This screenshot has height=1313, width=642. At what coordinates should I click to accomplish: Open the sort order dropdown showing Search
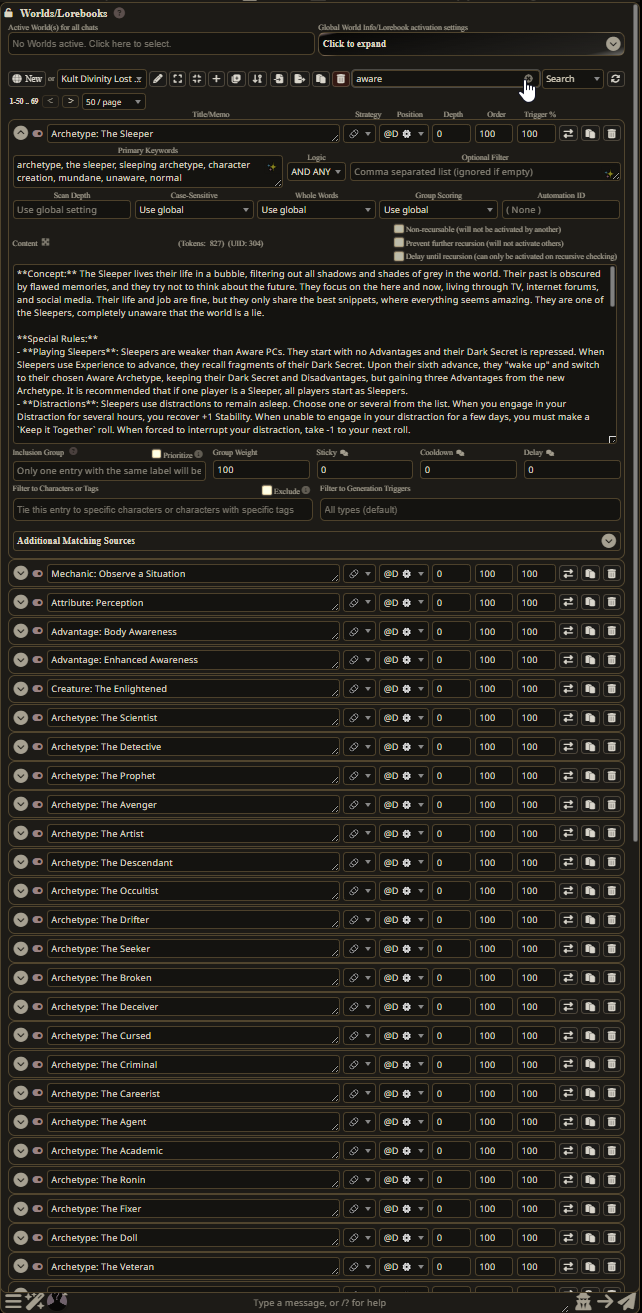573,79
